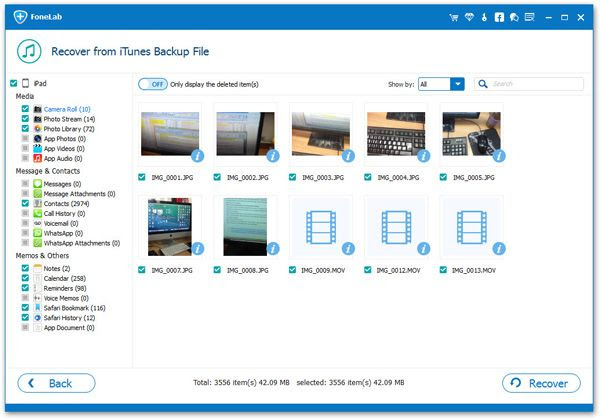Click the Safari Bookmark icon
This screenshot has height=419, width=600.
[x=38, y=308]
